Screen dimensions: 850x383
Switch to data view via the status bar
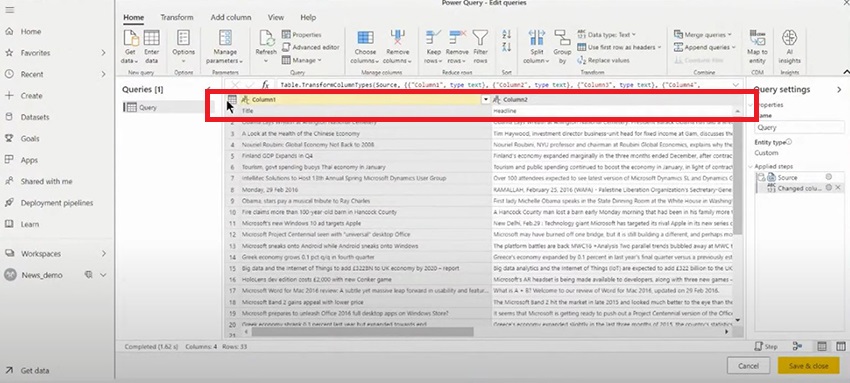point(822,346)
